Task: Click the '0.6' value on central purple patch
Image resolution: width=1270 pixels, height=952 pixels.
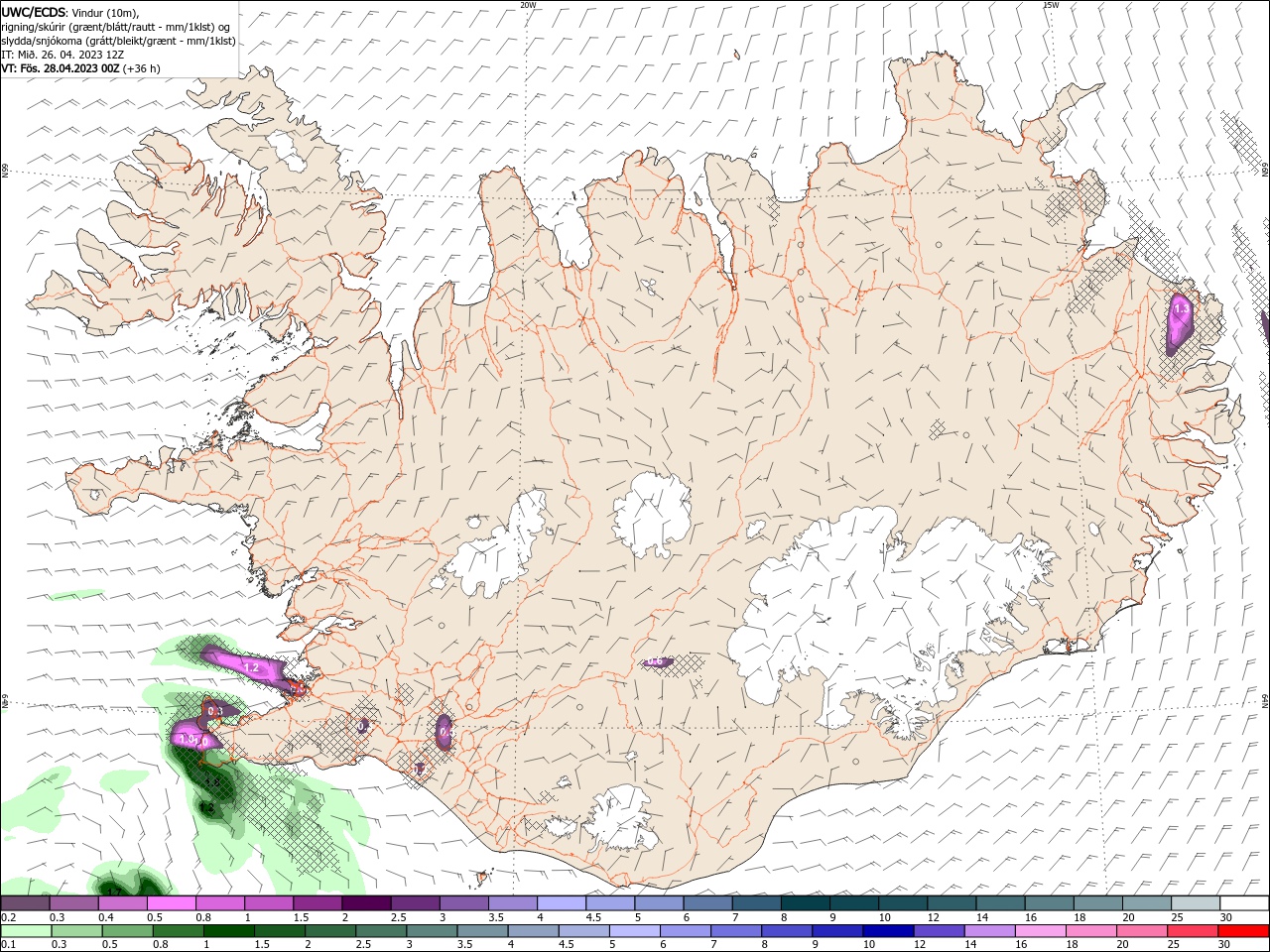Action: (655, 661)
